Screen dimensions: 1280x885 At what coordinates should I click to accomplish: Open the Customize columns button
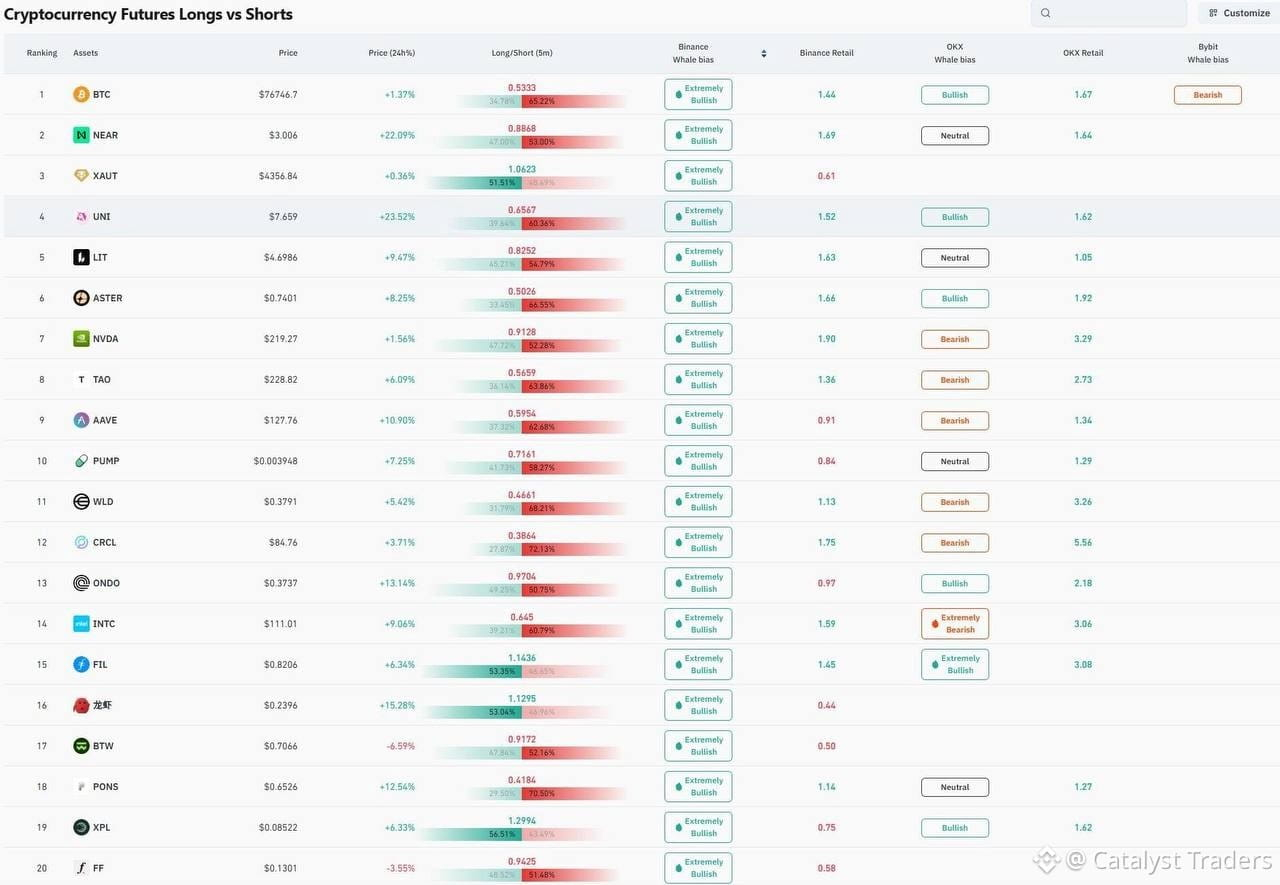pos(1239,13)
